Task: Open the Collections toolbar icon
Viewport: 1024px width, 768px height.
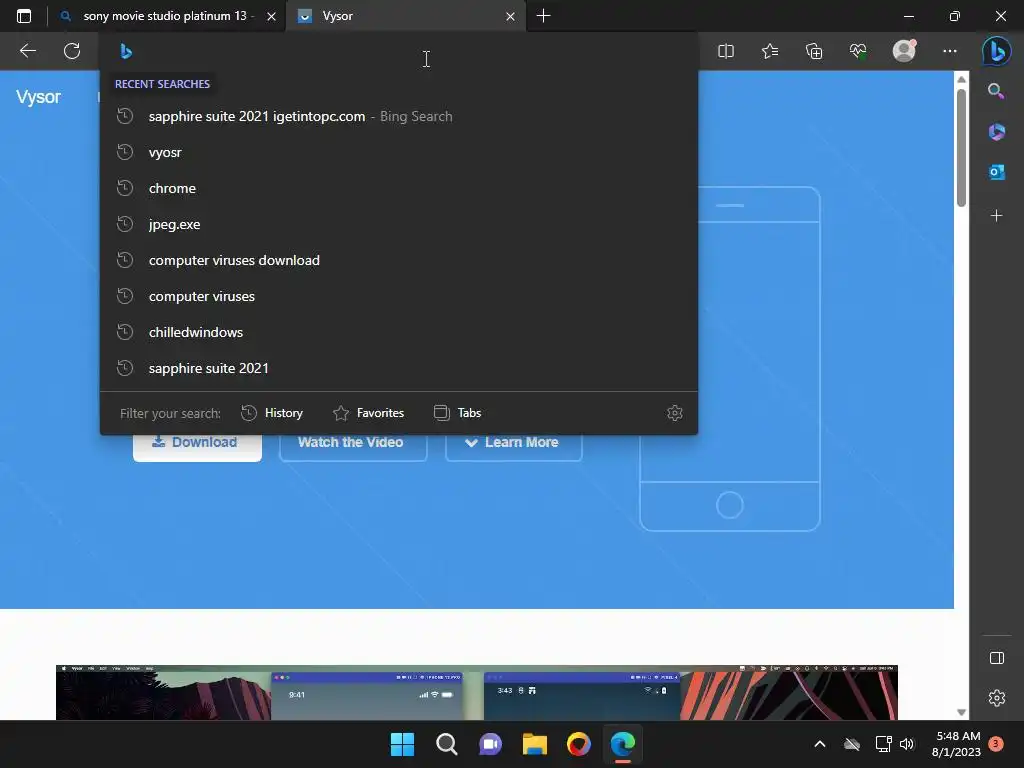Action: pos(814,51)
